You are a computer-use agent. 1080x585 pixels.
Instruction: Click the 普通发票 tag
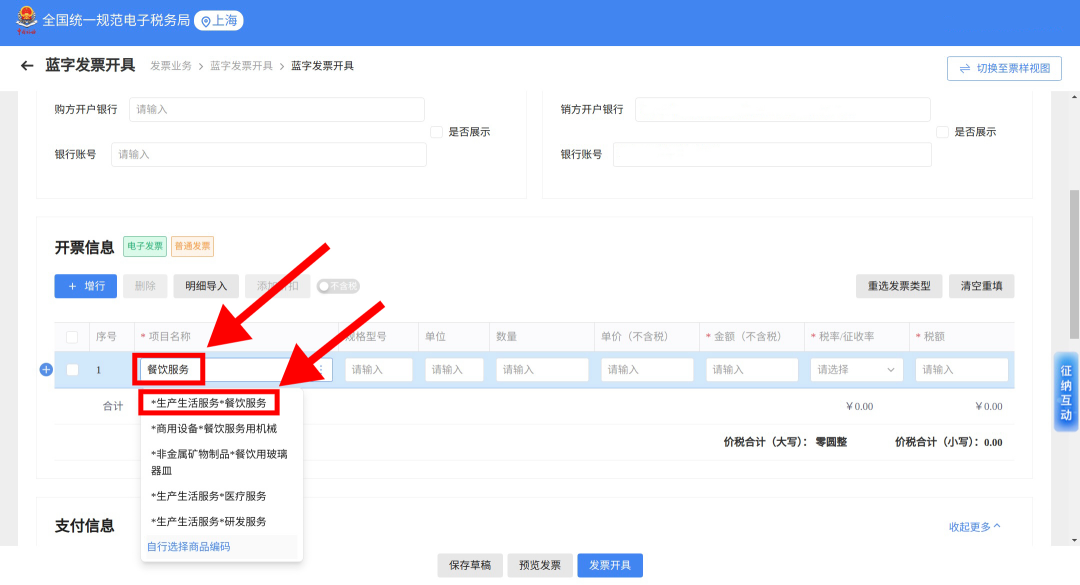click(192, 246)
